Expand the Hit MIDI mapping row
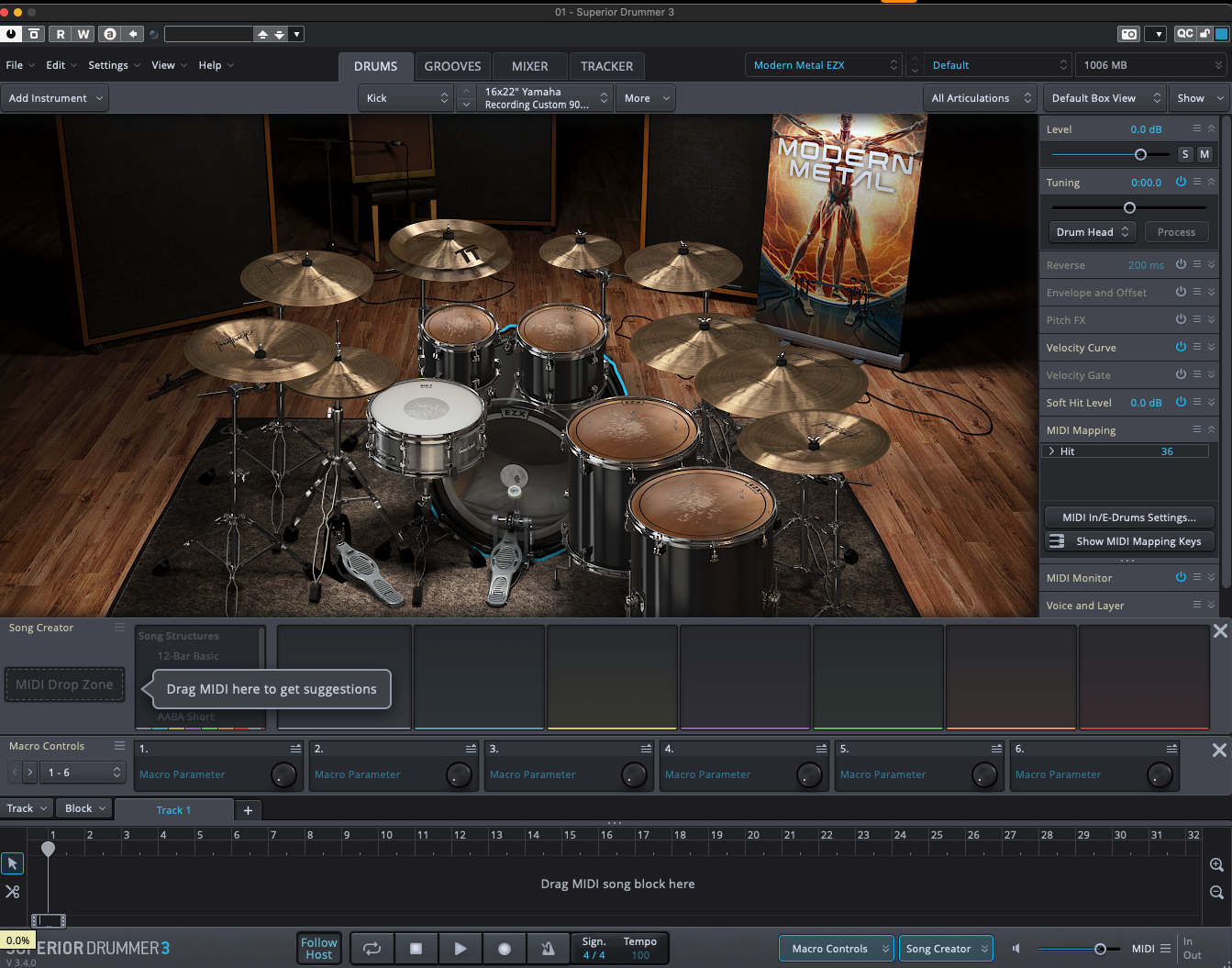The height and width of the screenshot is (968, 1232). [1051, 451]
